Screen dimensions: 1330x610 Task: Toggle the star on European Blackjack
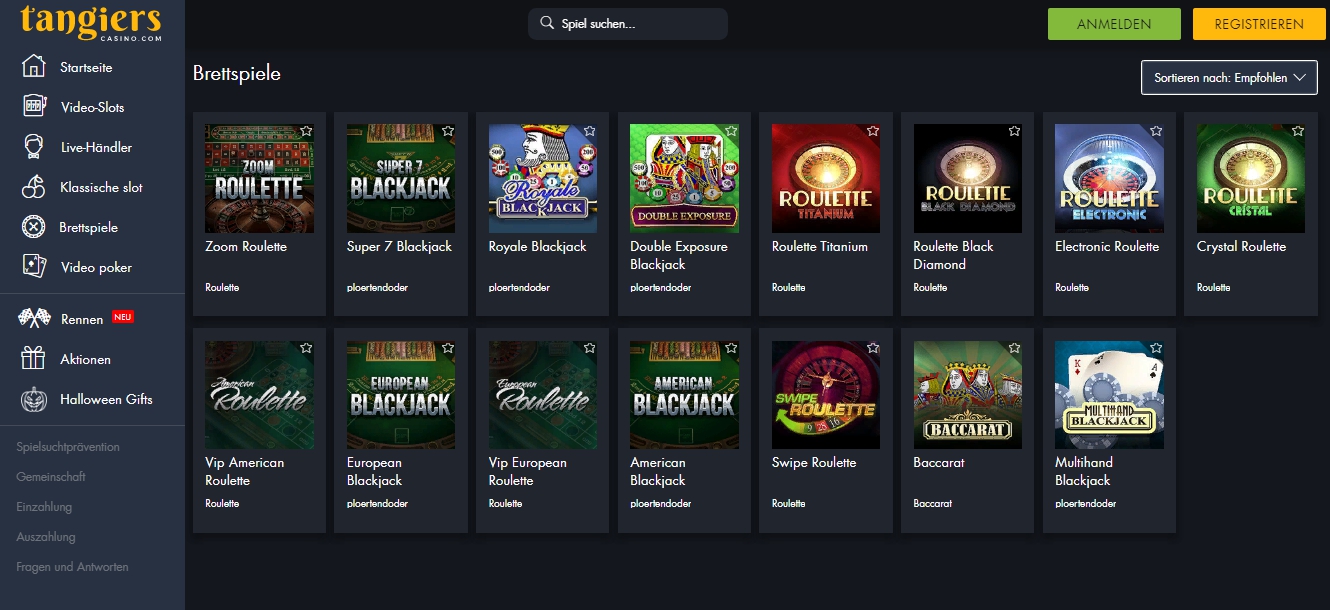point(448,348)
